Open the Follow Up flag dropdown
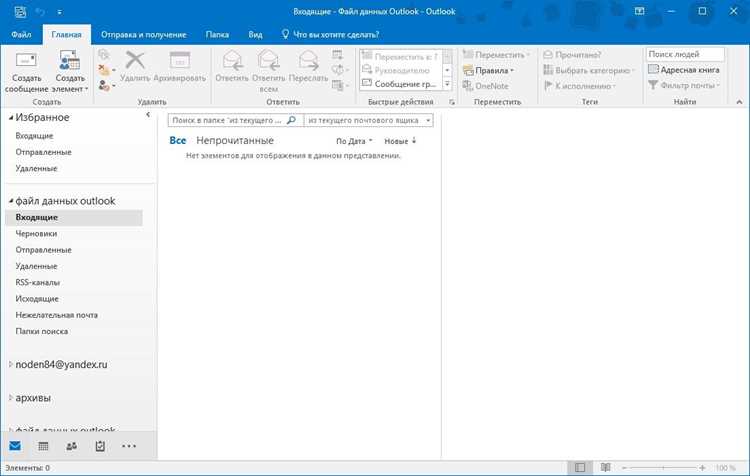 [x=579, y=86]
